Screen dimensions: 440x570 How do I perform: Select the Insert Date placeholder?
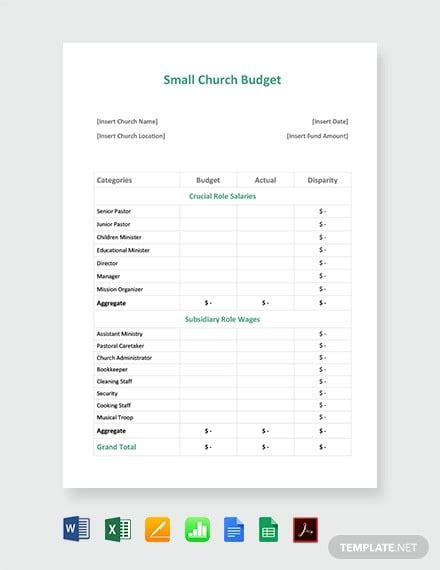click(330, 121)
